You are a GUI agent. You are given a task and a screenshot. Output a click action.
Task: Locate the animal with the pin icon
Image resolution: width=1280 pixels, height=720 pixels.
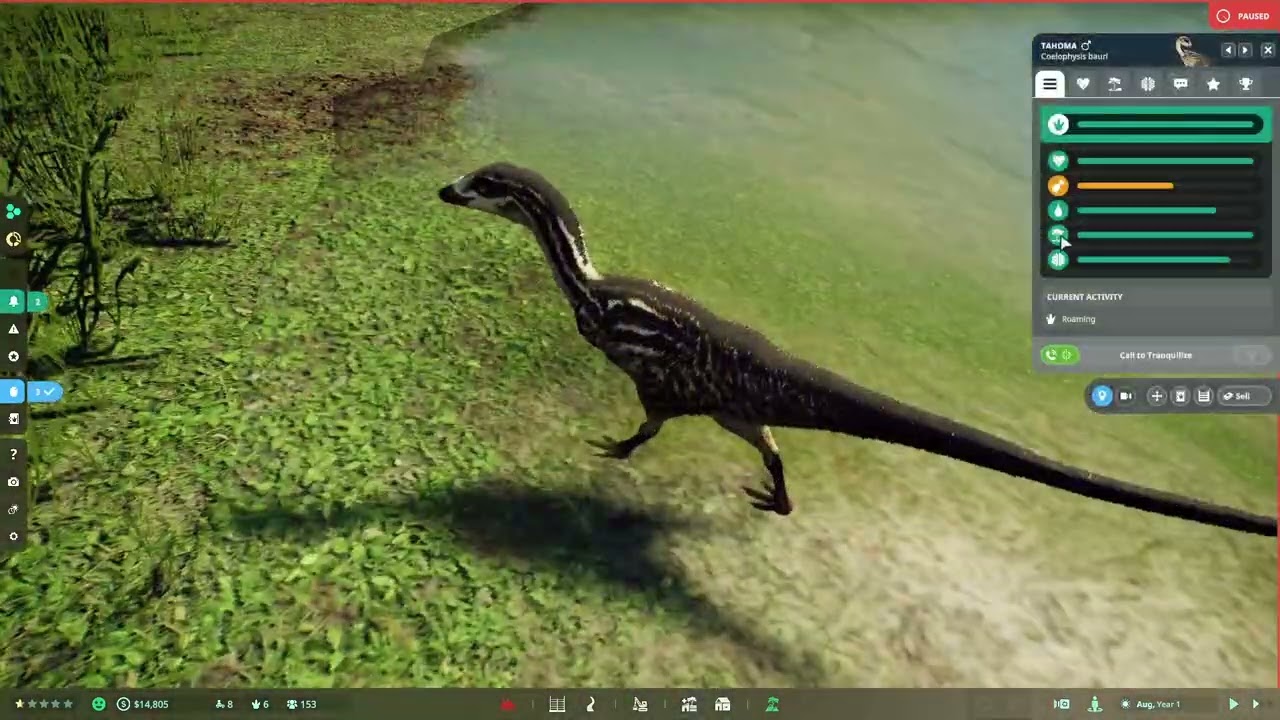pos(1102,396)
